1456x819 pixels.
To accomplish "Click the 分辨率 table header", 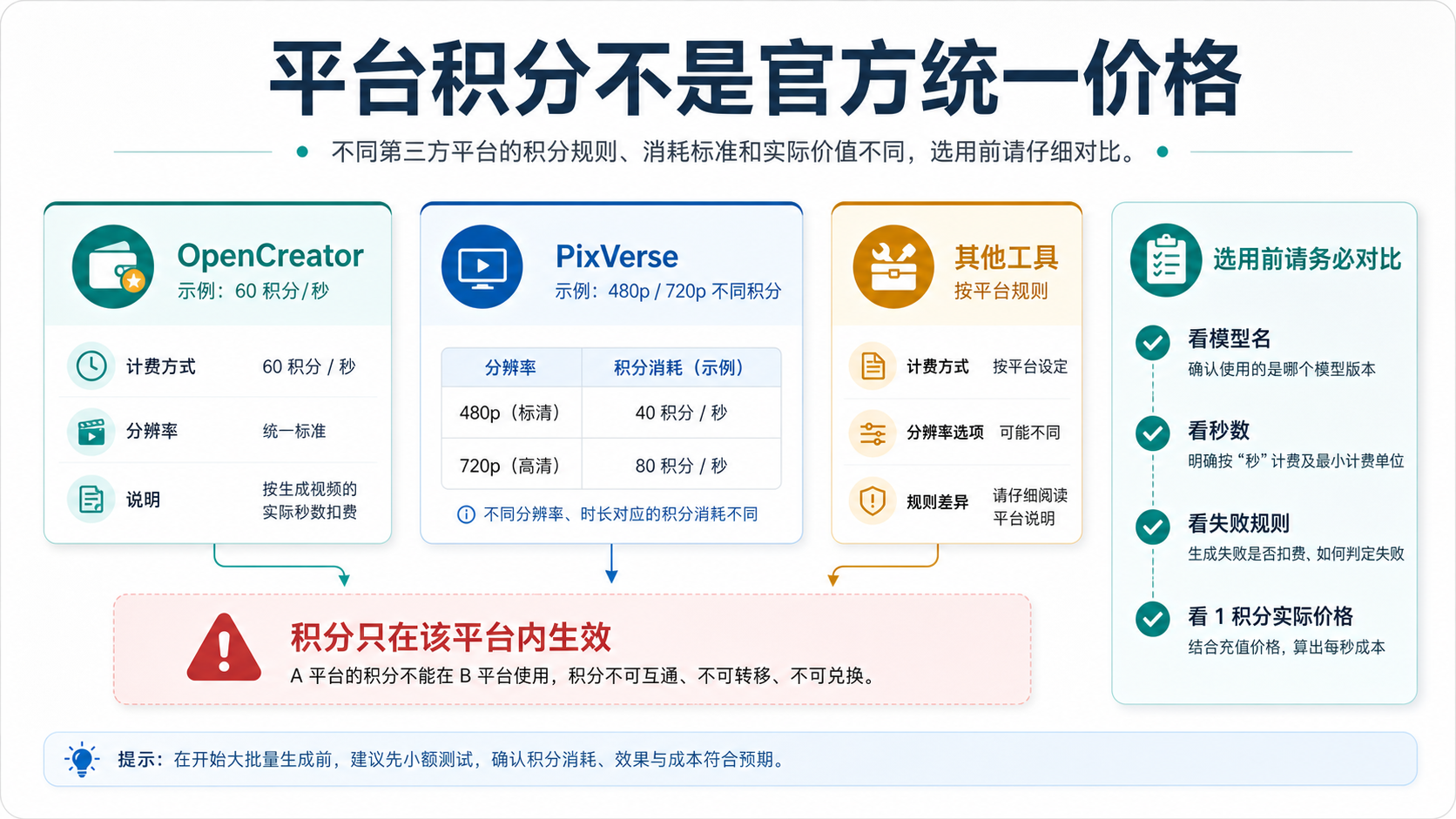I will (x=510, y=368).
